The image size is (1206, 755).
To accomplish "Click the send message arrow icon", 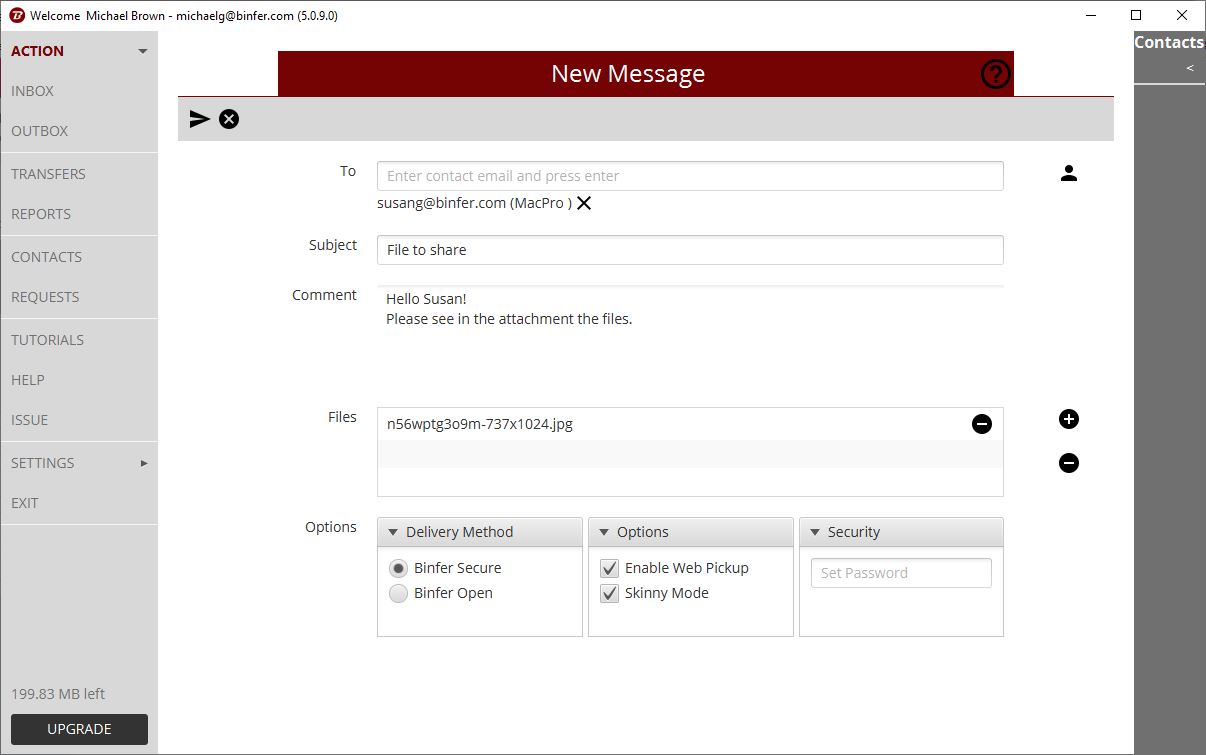I will pyautogui.click(x=200, y=119).
